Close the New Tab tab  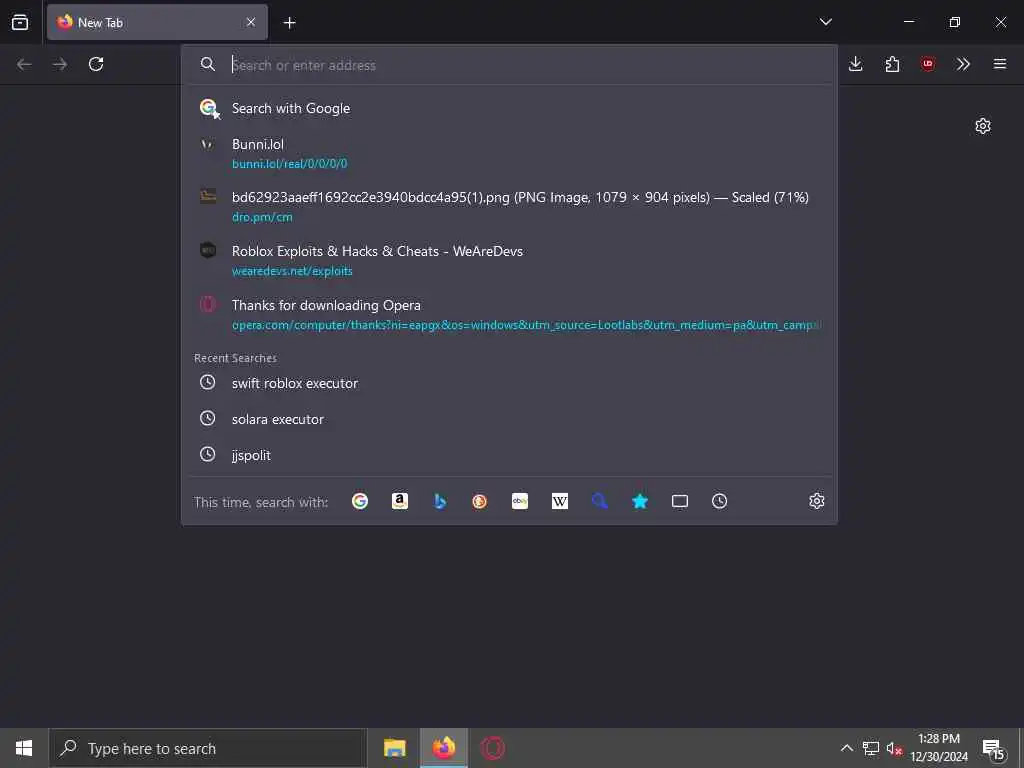(x=251, y=22)
